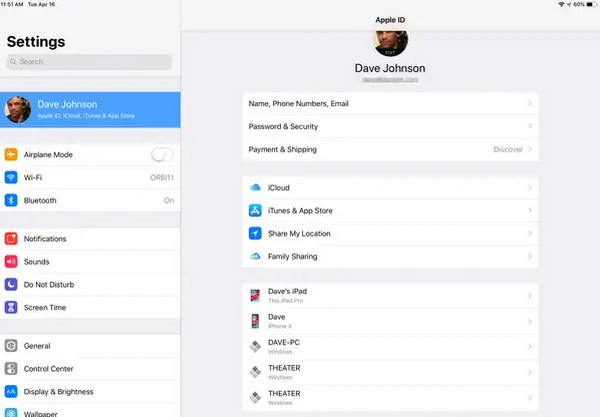
Task: Open Password & Security settings
Action: click(x=390, y=126)
